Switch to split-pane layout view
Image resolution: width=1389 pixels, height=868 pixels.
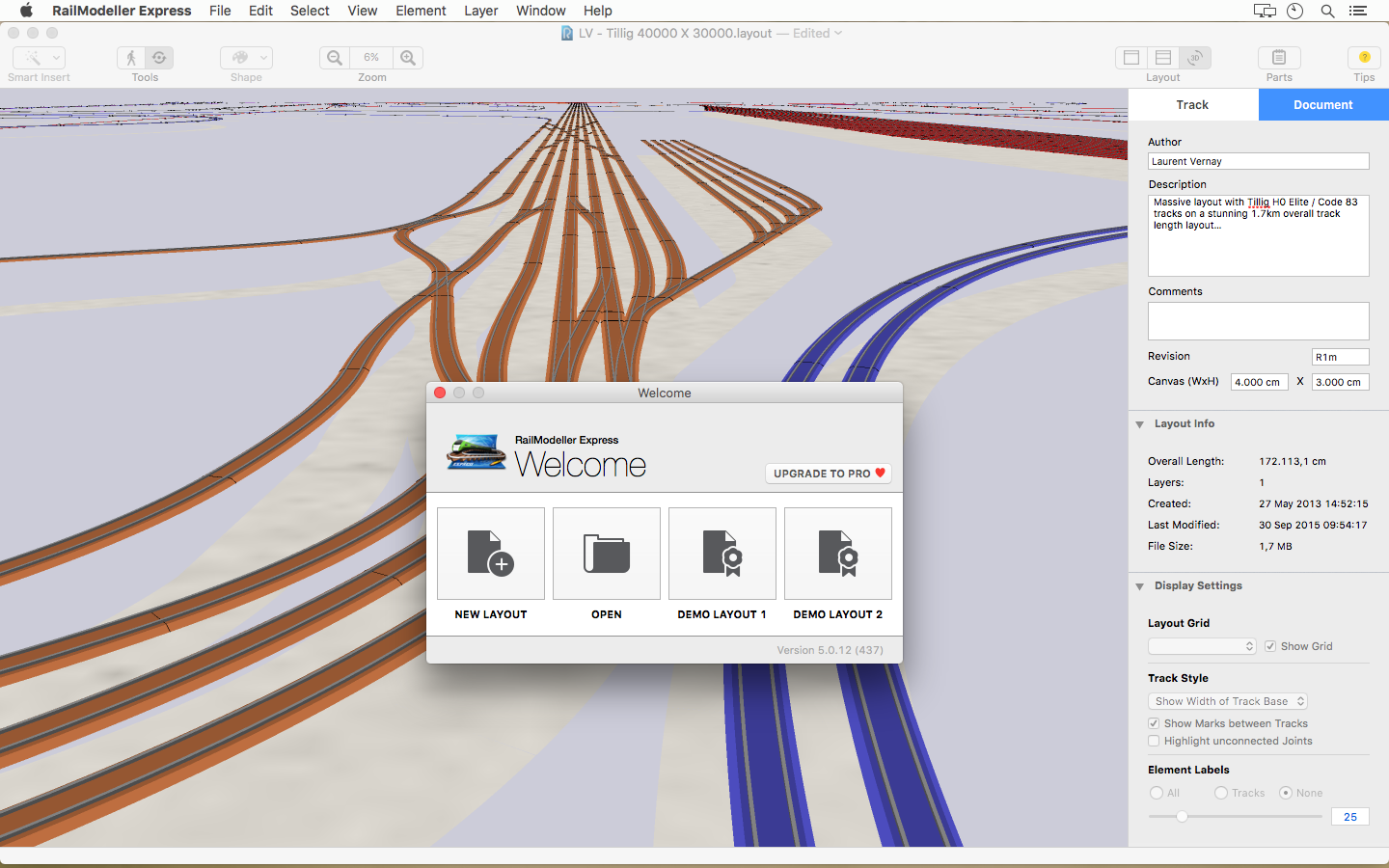pyautogui.click(x=1163, y=58)
